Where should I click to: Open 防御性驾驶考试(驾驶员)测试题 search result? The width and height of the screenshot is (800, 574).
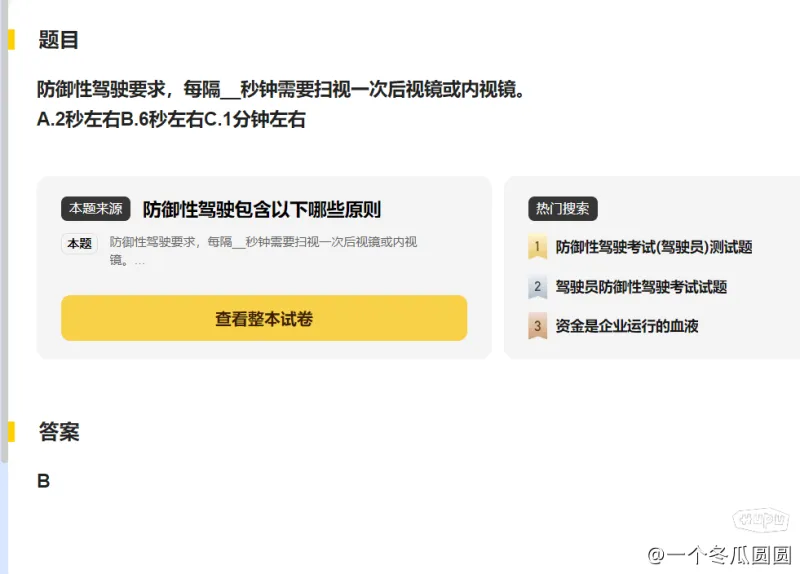pyautogui.click(x=654, y=247)
